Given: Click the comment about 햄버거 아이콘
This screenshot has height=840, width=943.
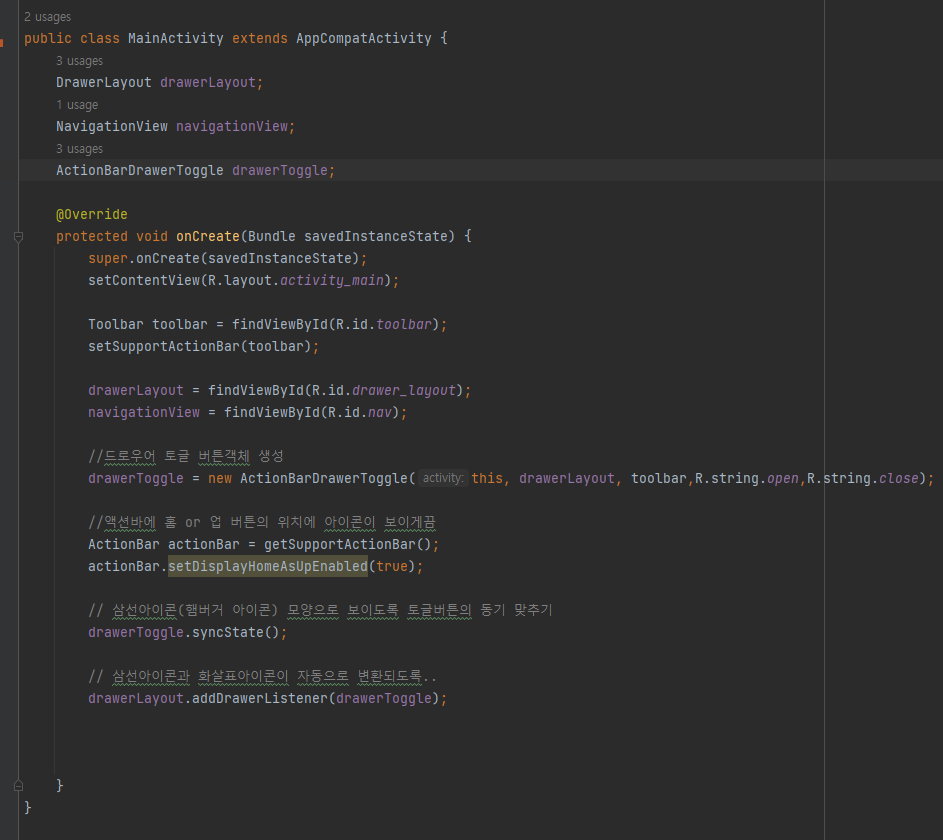Looking at the screenshot, I should click(320, 610).
